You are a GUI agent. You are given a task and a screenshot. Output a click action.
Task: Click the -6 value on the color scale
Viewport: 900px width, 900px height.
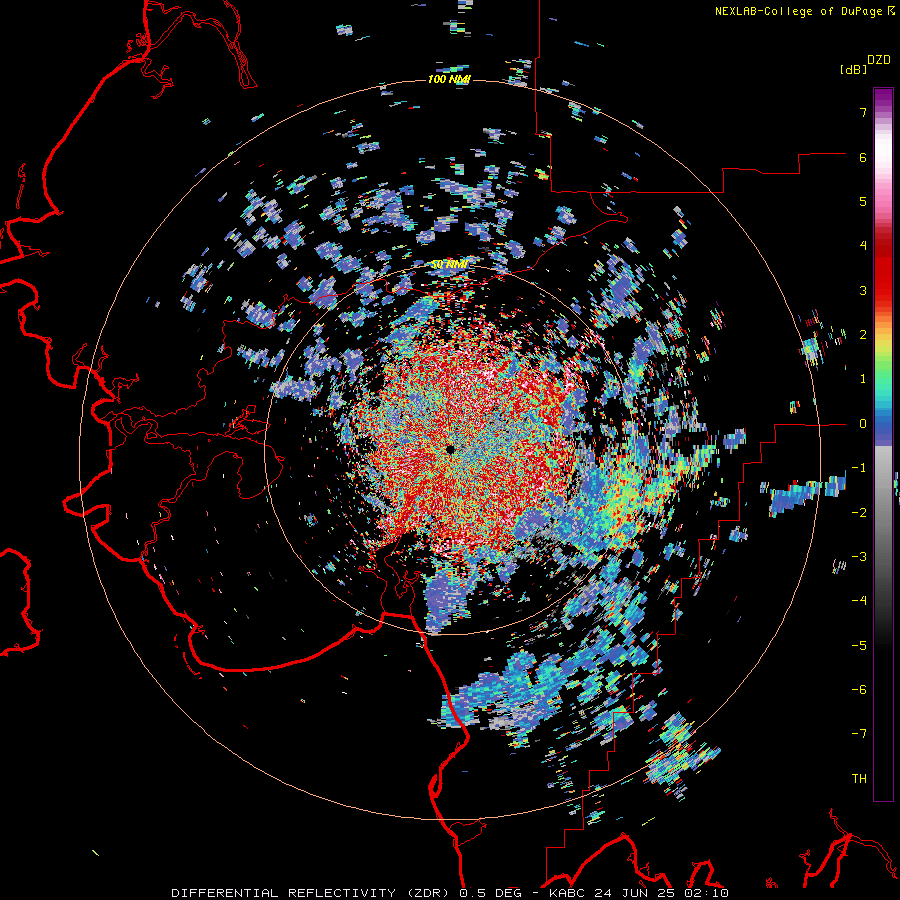859,690
